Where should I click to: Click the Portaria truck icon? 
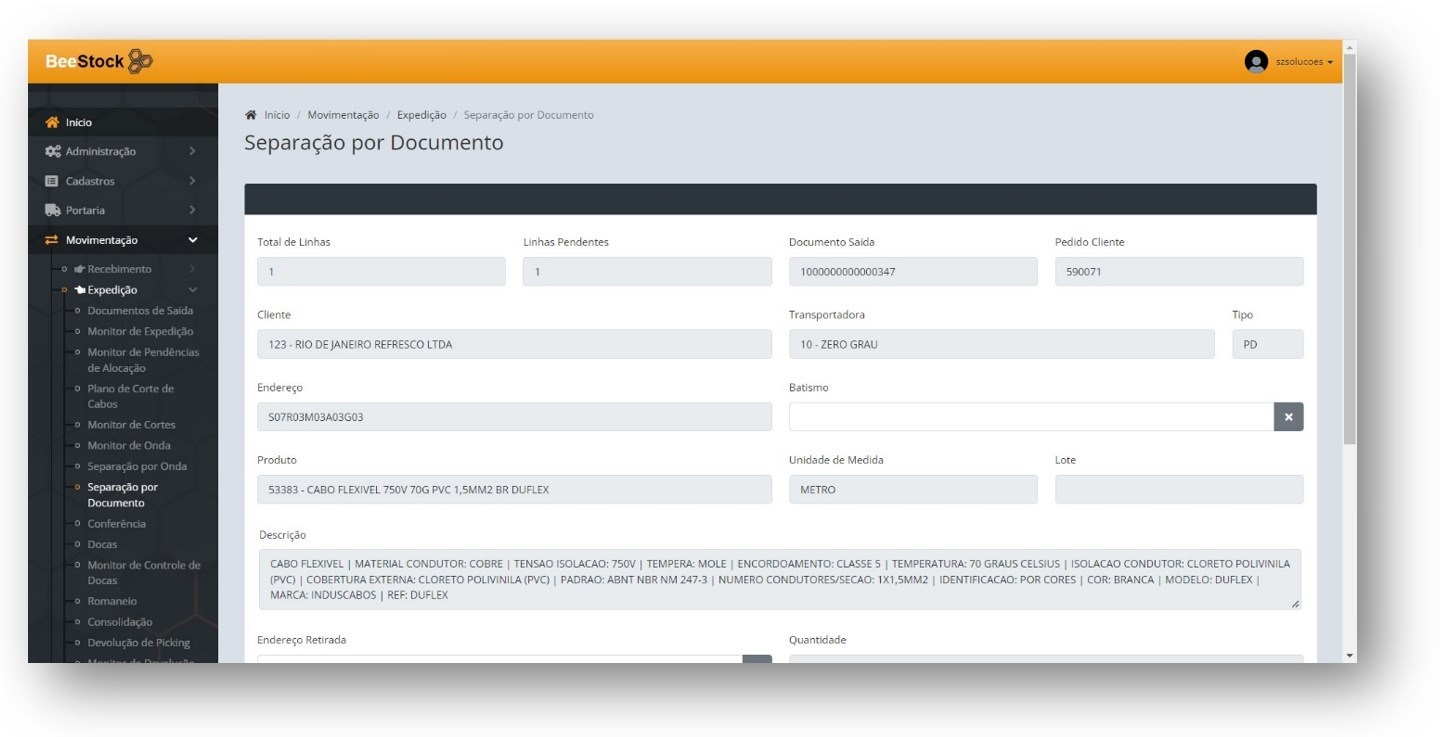click(52, 210)
